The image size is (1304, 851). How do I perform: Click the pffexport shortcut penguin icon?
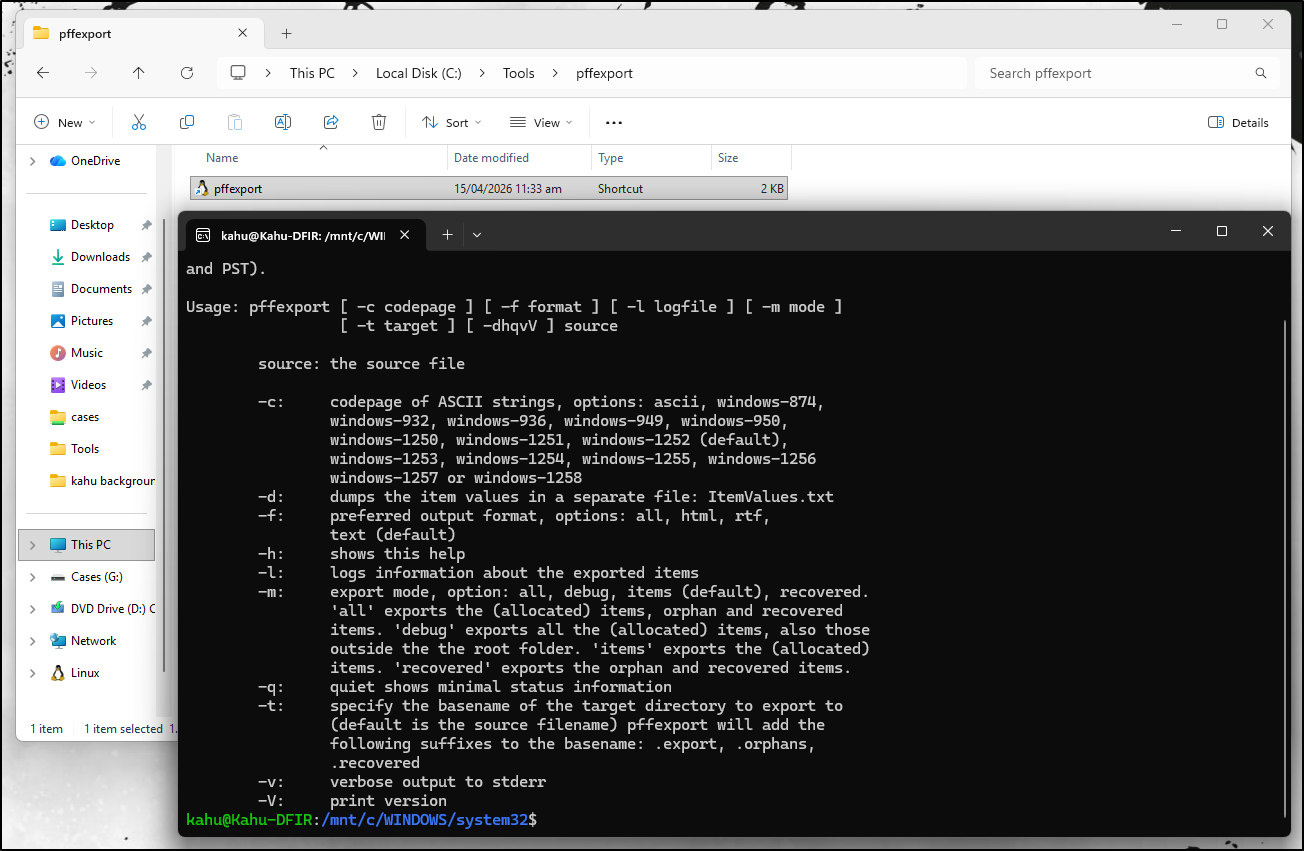point(202,188)
